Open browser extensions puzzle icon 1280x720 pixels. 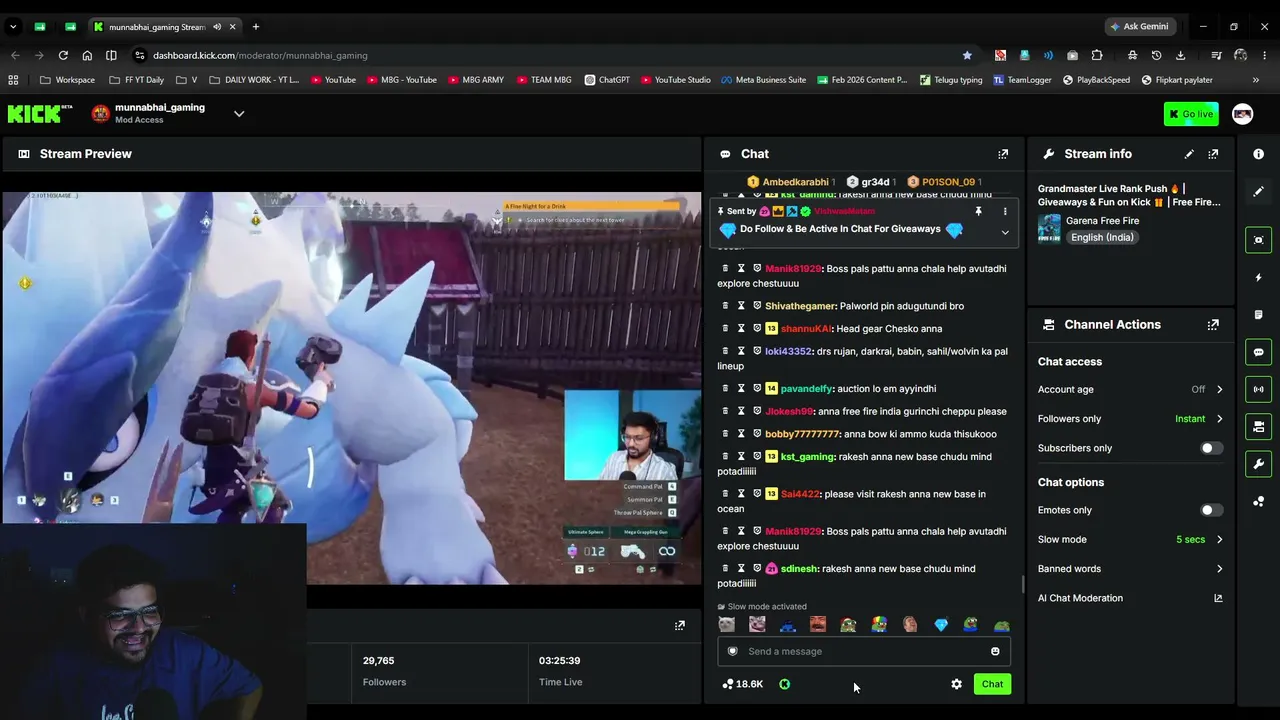(x=1097, y=56)
